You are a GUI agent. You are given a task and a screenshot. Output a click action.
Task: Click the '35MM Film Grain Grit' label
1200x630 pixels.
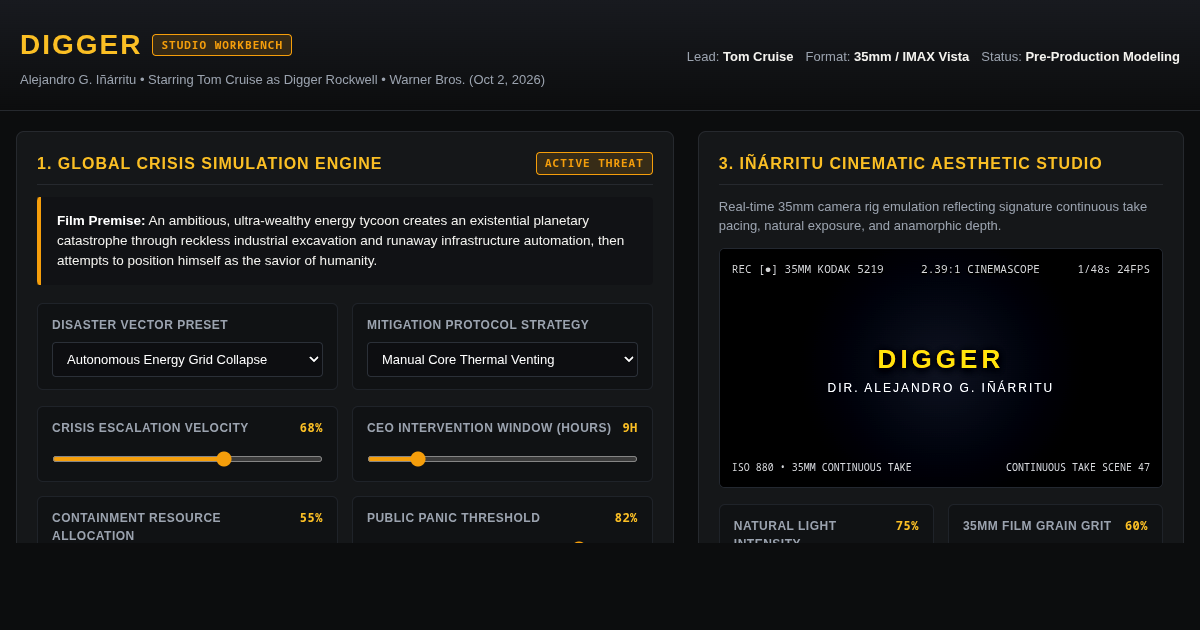(x=1037, y=526)
